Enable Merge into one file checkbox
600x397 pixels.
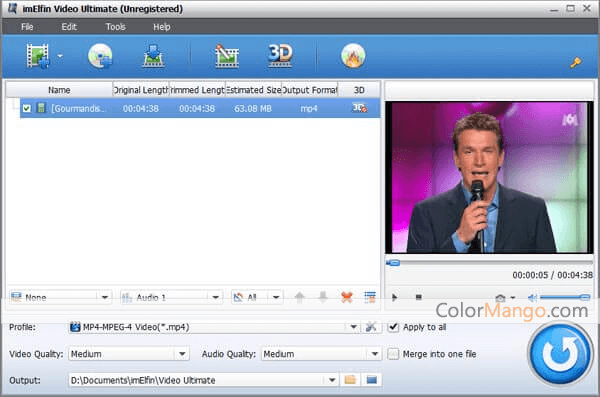point(393,354)
